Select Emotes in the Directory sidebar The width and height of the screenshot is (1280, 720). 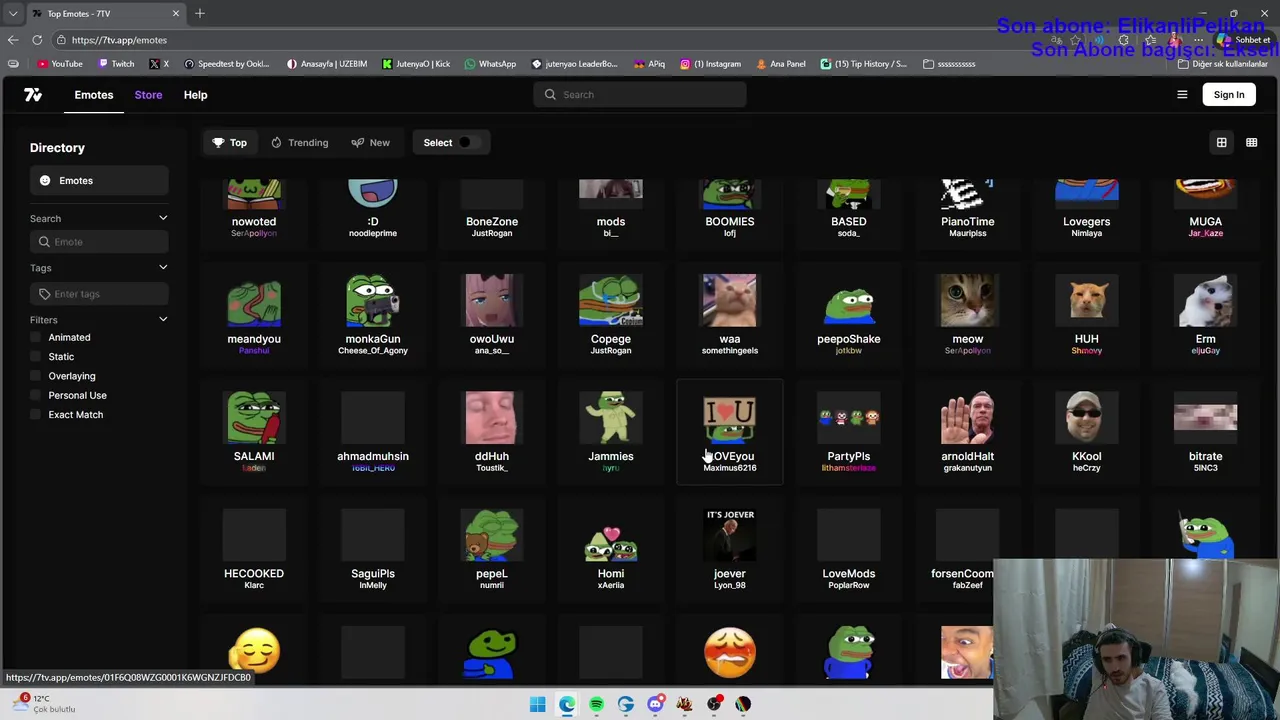coord(99,181)
